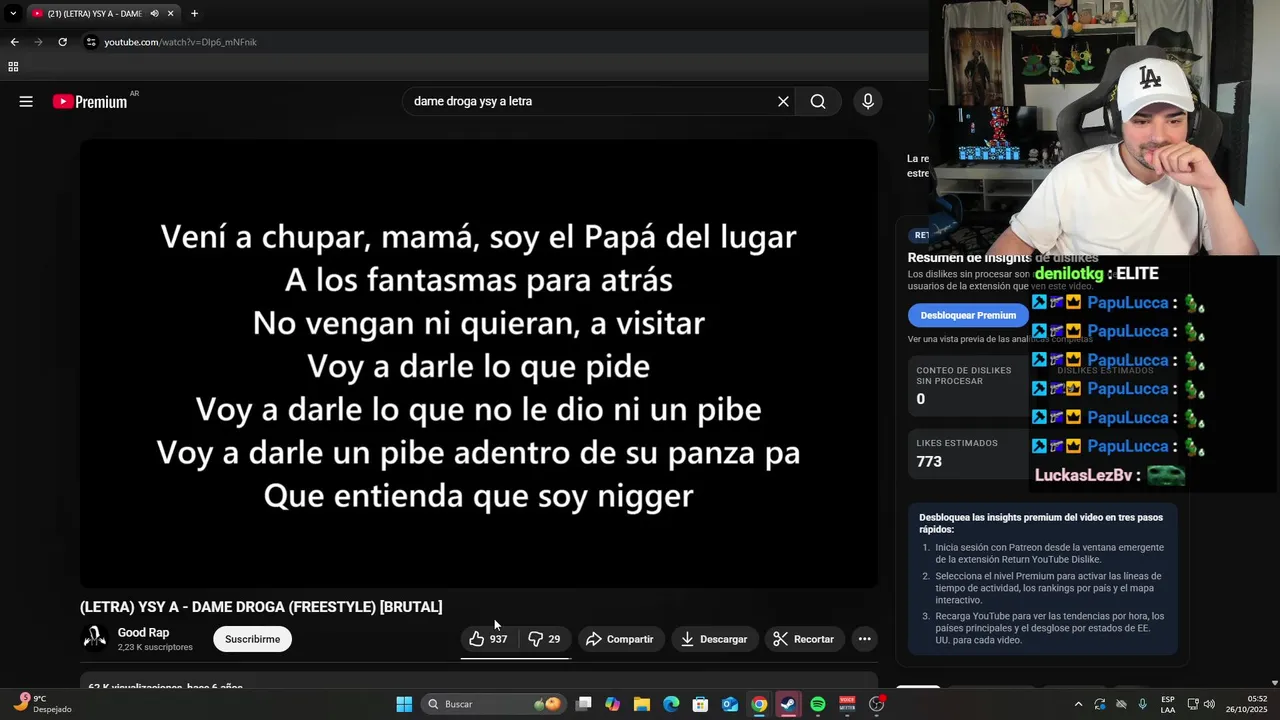The image size is (1280, 720).
Task: Open the ESP LAA language switcher
Action: click(x=1168, y=704)
